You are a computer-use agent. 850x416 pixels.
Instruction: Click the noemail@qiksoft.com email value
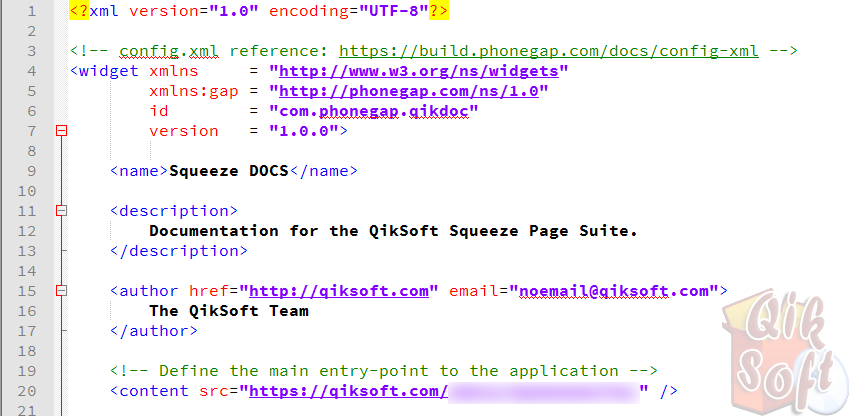pyautogui.click(x=614, y=291)
